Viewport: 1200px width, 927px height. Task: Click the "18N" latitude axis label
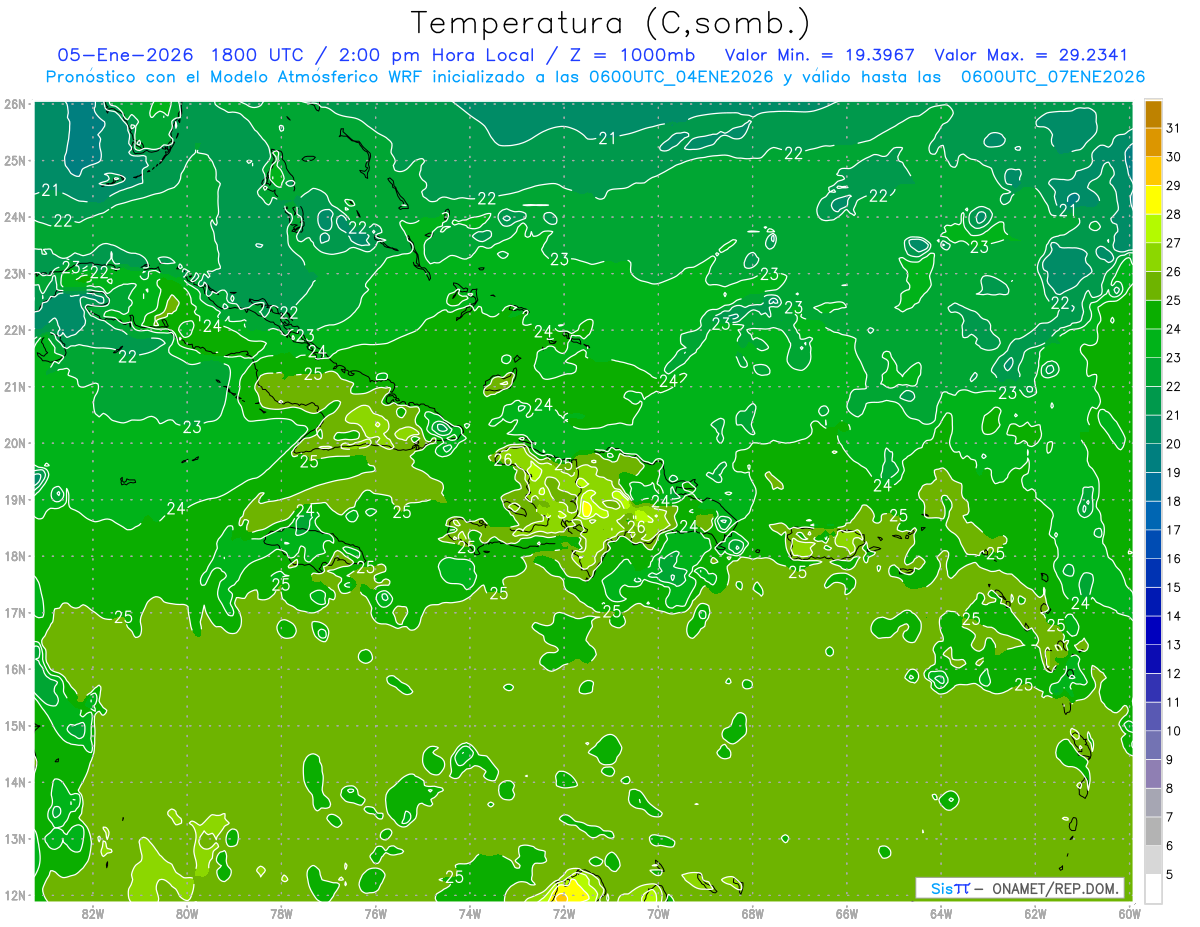[x=16, y=556]
